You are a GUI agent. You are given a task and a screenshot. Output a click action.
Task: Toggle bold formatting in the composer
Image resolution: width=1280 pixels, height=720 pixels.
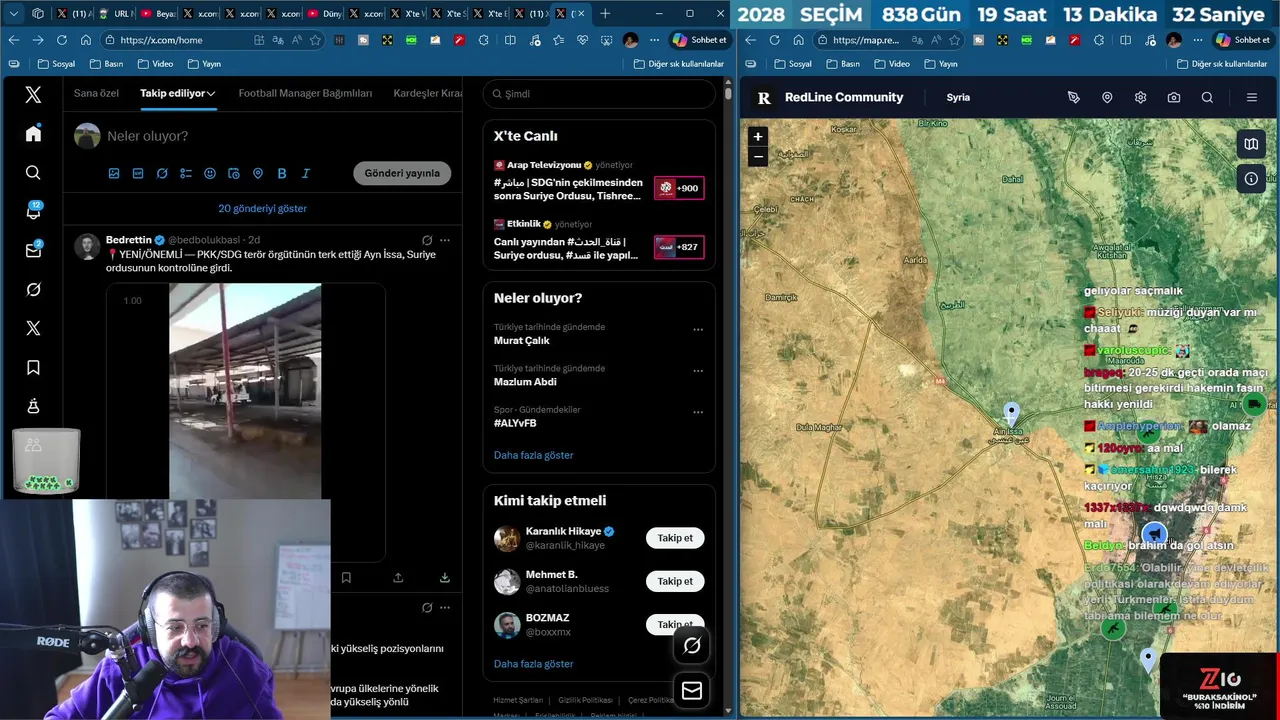(x=282, y=173)
